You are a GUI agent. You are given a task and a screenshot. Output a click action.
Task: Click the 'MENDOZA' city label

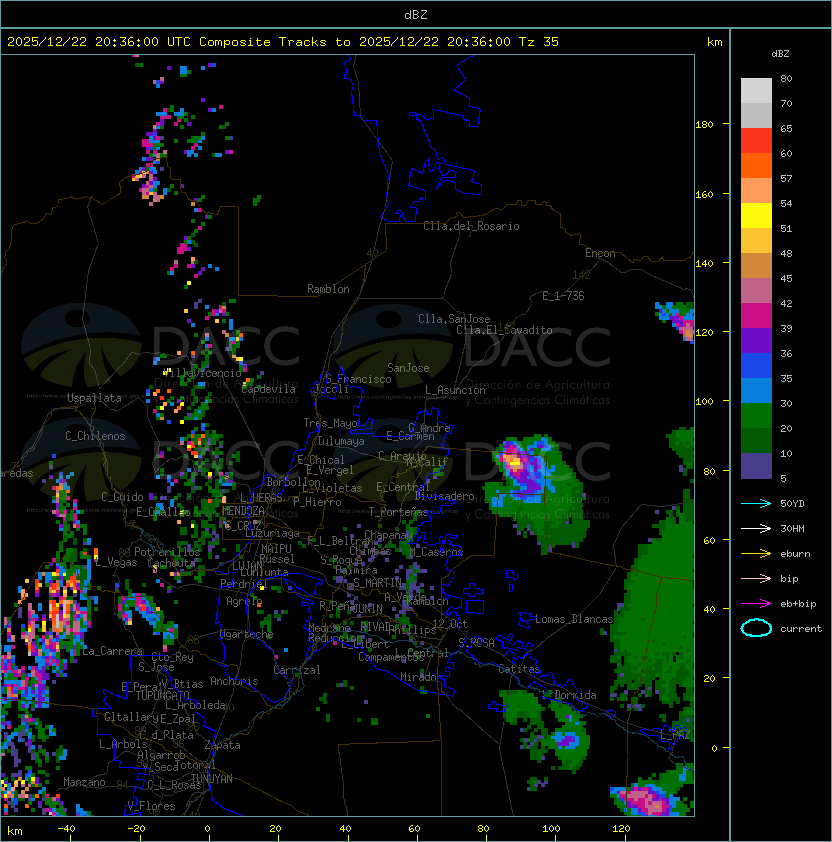point(243,511)
